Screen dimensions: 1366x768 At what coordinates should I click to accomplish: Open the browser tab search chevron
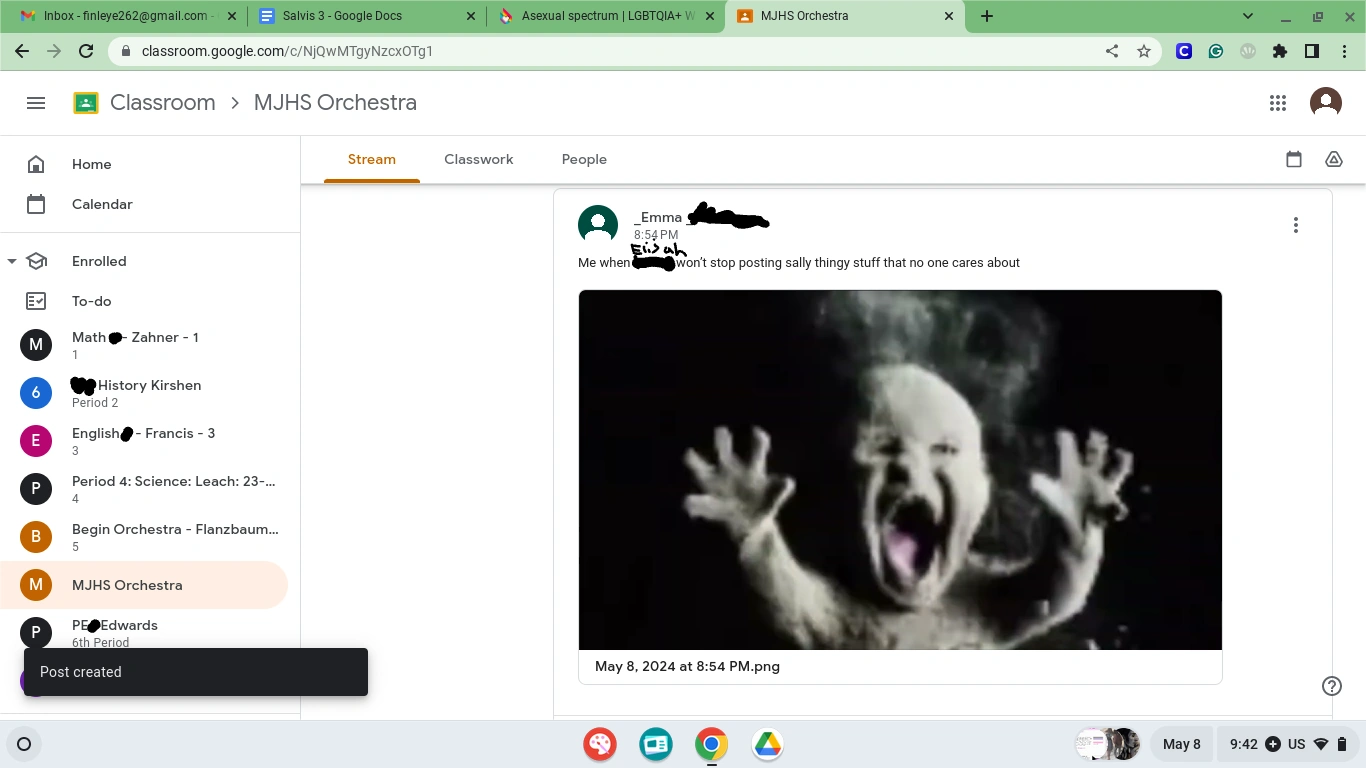[1246, 16]
